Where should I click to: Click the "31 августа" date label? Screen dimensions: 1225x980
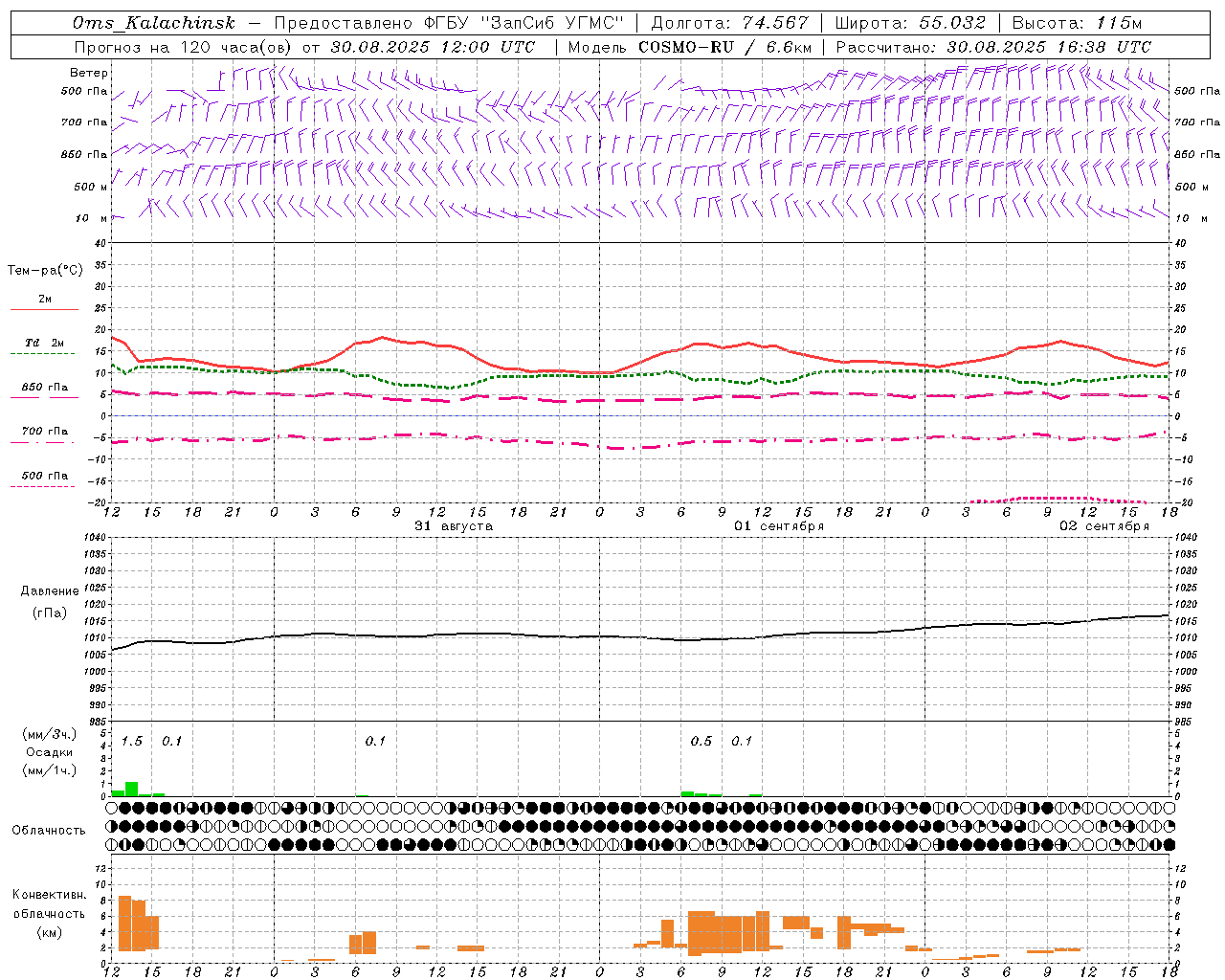coord(454,526)
